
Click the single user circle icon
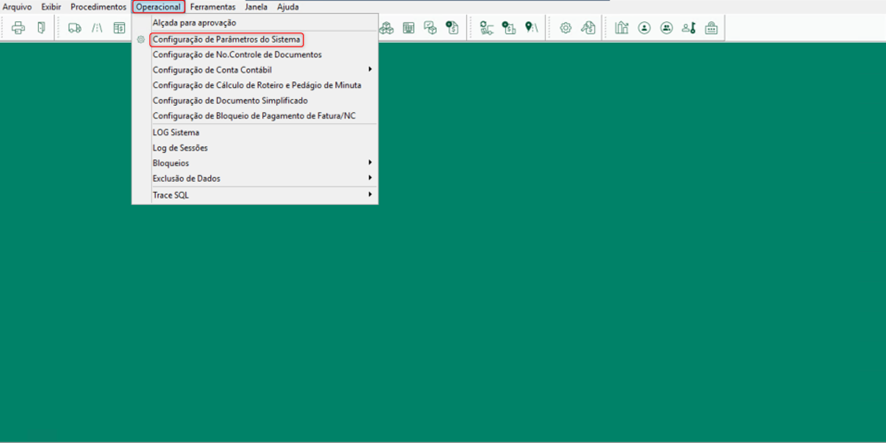pyautogui.click(x=644, y=28)
